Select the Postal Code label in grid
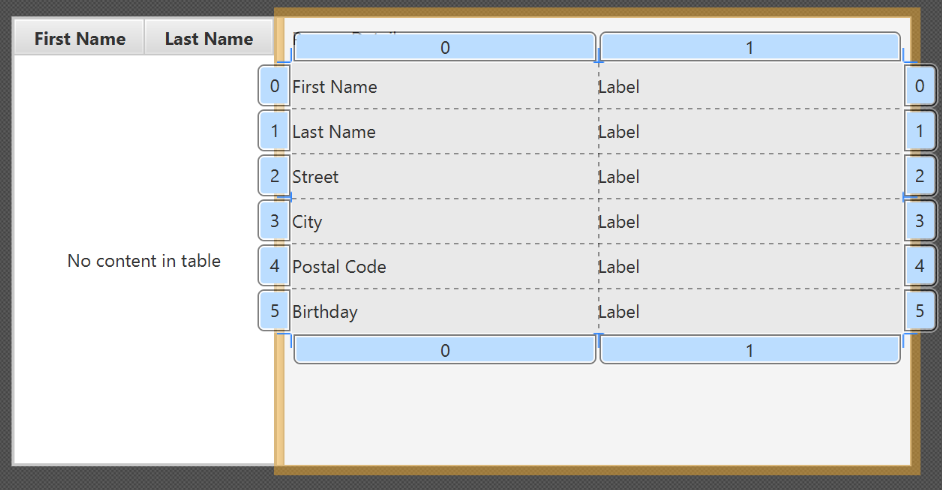 [338, 267]
